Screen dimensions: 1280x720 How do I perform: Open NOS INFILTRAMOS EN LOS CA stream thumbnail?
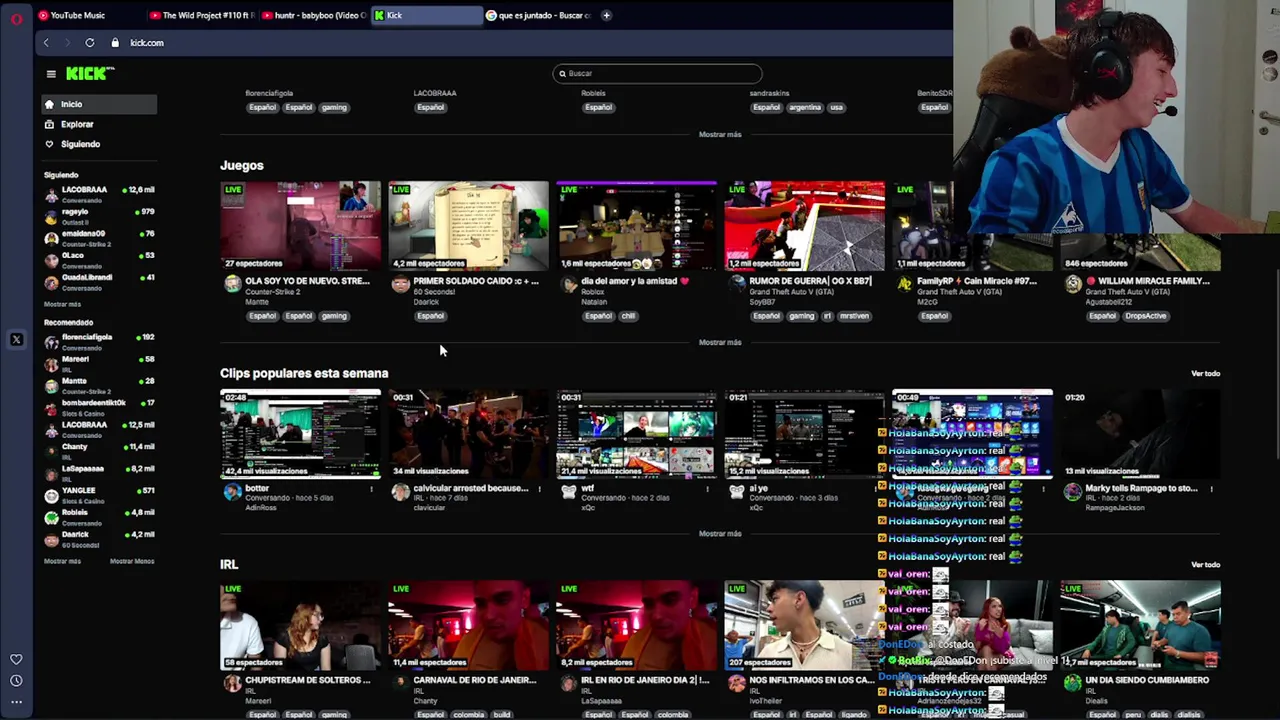804,625
